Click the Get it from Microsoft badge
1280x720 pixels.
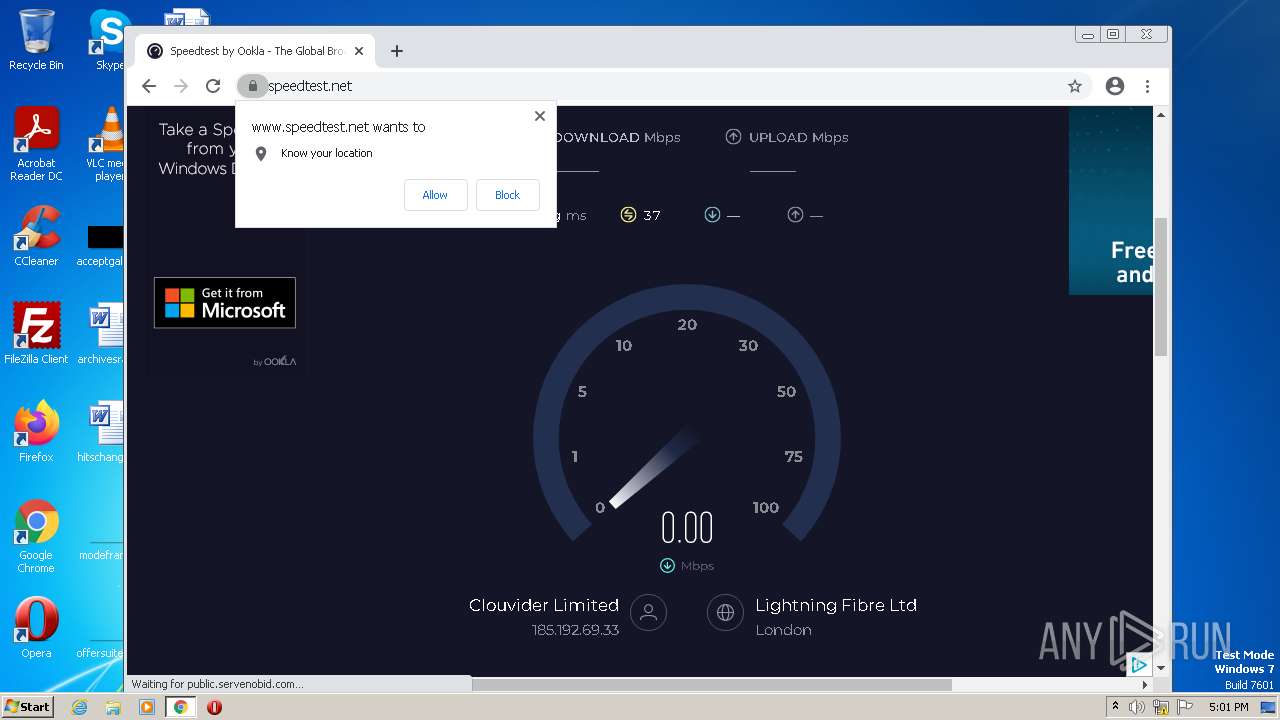click(225, 303)
